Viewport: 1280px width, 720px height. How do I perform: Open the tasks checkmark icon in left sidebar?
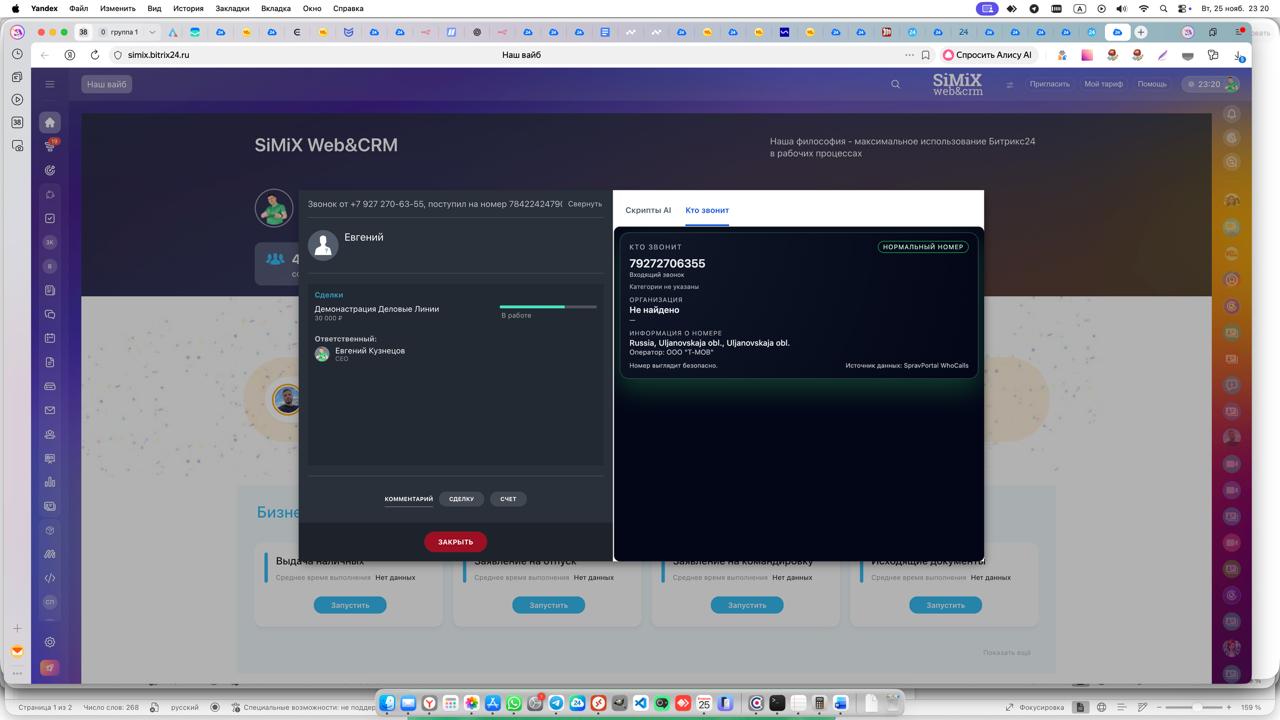(x=49, y=218)
